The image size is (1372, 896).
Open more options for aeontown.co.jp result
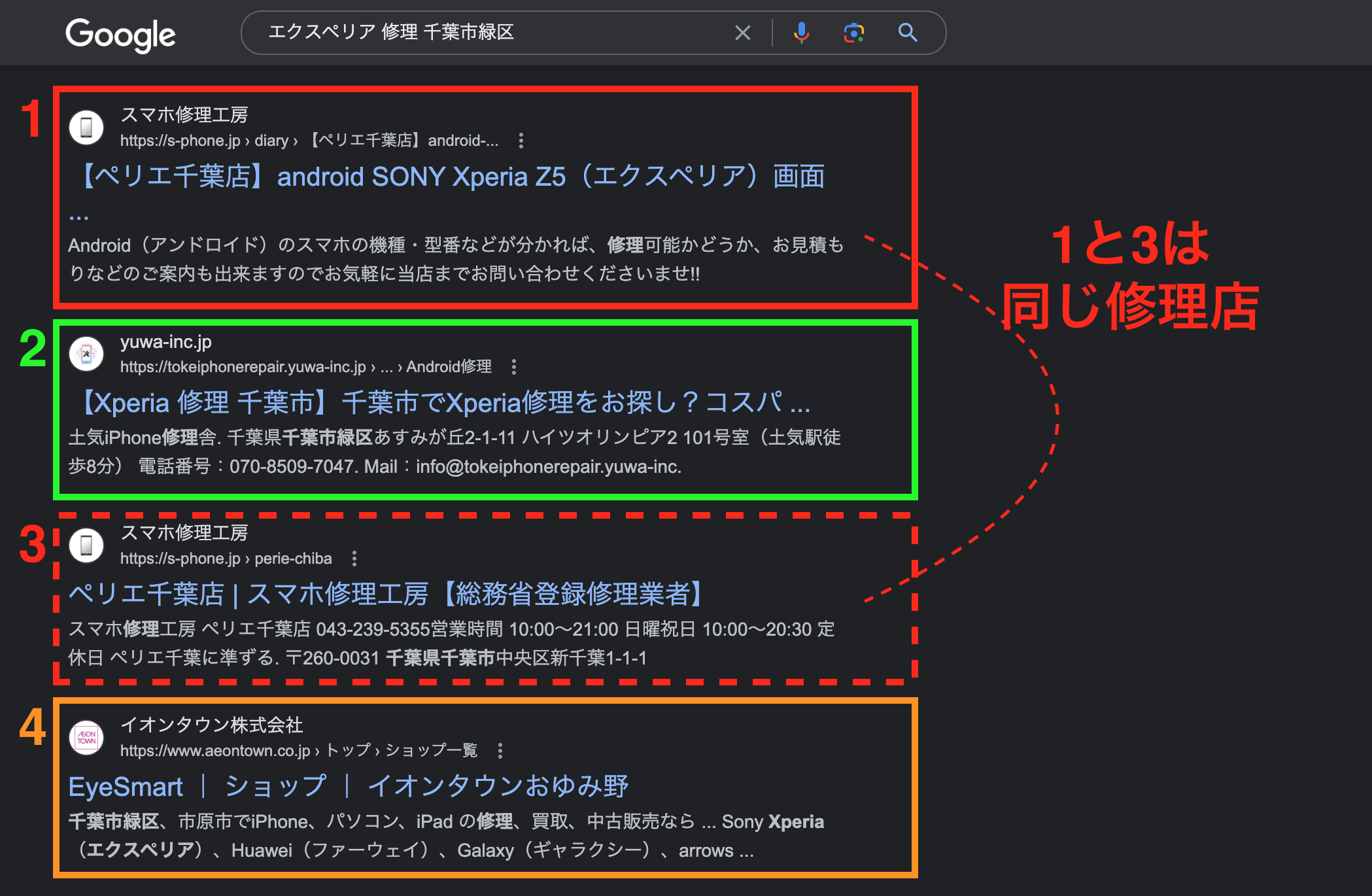[500, 751]
